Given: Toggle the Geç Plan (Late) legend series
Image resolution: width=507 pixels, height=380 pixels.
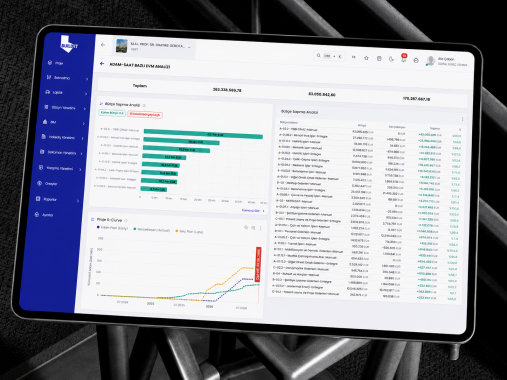Looking at the screenshot, I should click(x=189, y=231).
